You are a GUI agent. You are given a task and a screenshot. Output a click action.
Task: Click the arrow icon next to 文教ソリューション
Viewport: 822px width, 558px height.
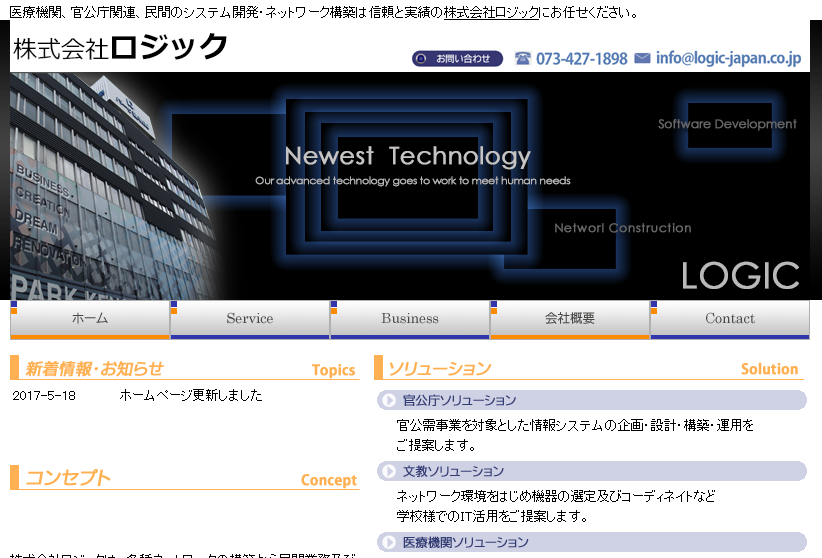pyautogui.click(x=388, y=471)
